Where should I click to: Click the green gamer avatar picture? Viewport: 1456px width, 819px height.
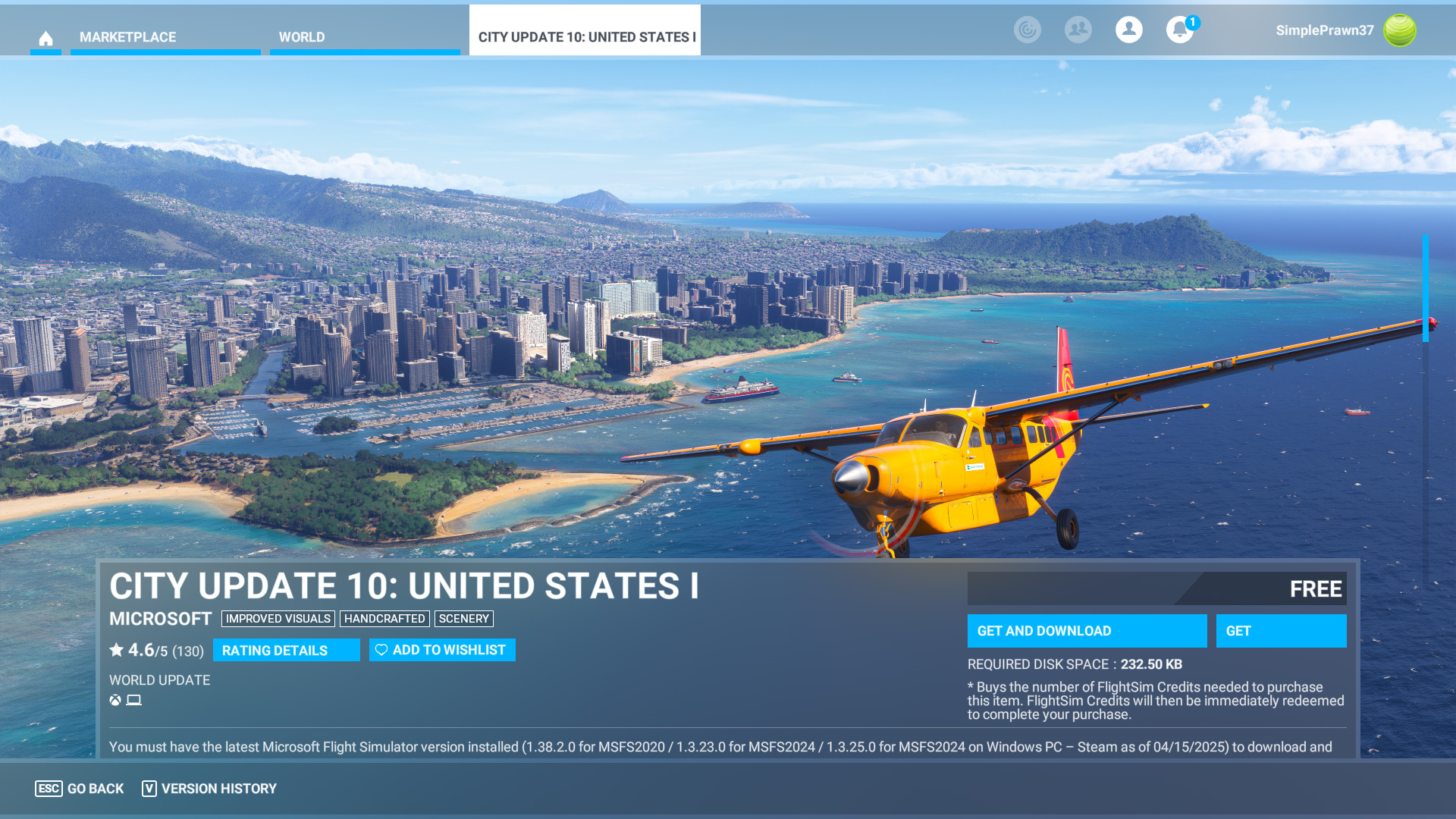[1400, 30]
